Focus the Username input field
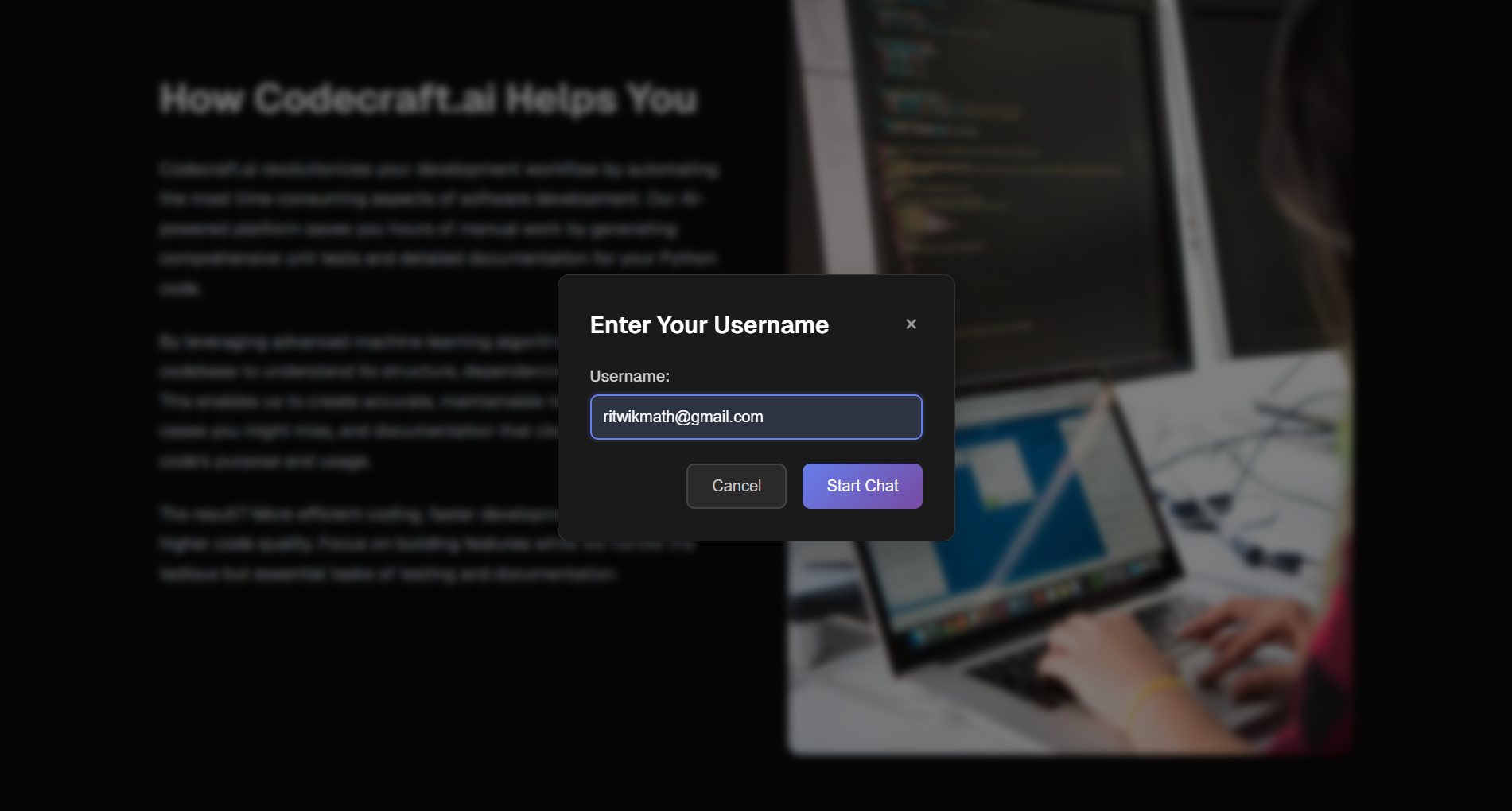Screen dimensions: 1512x811 (756, 417)
